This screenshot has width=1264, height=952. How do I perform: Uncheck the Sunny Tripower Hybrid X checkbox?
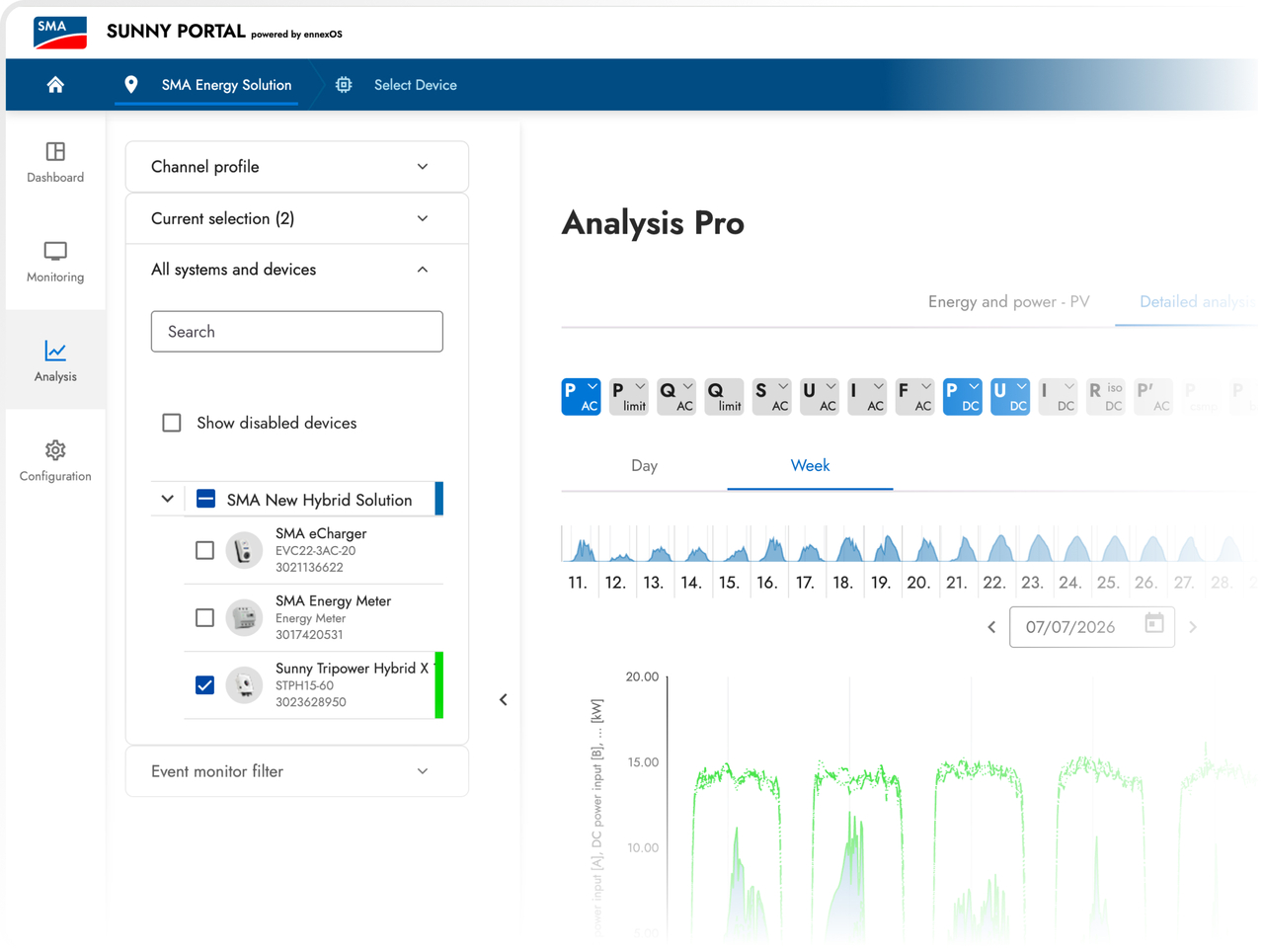pos(204,684)
